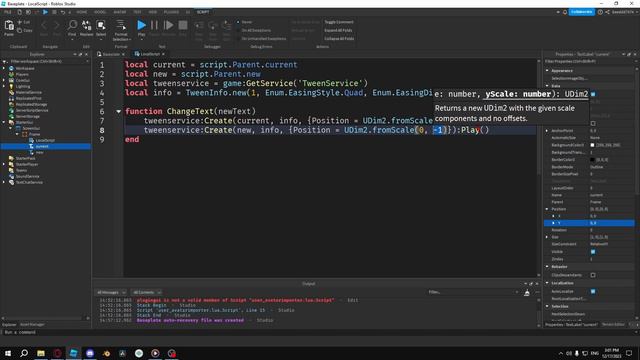Select the On All Exceptions option
Viewport: 640px width, 360px height.
(x=254, y=30)
